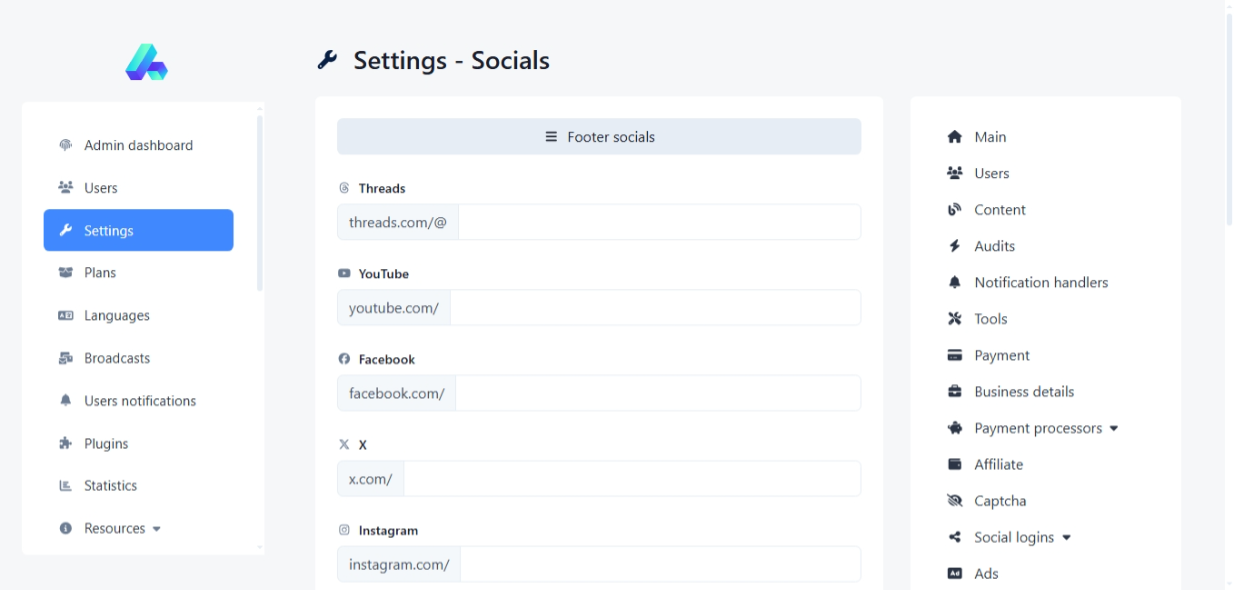Click the Admin dashboard fingerprint icon
Image resolution: width=1234 pixels, height=590 pixels.
(x=66, y=145)
